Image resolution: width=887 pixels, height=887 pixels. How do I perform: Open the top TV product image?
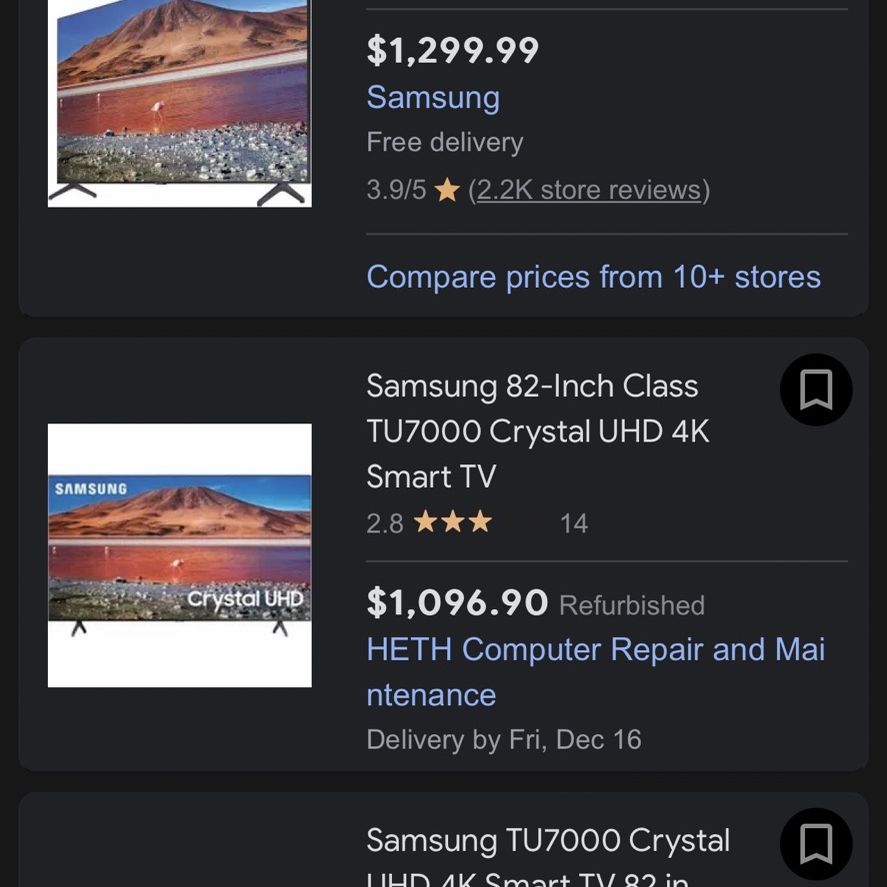click(x=180, y=104)
